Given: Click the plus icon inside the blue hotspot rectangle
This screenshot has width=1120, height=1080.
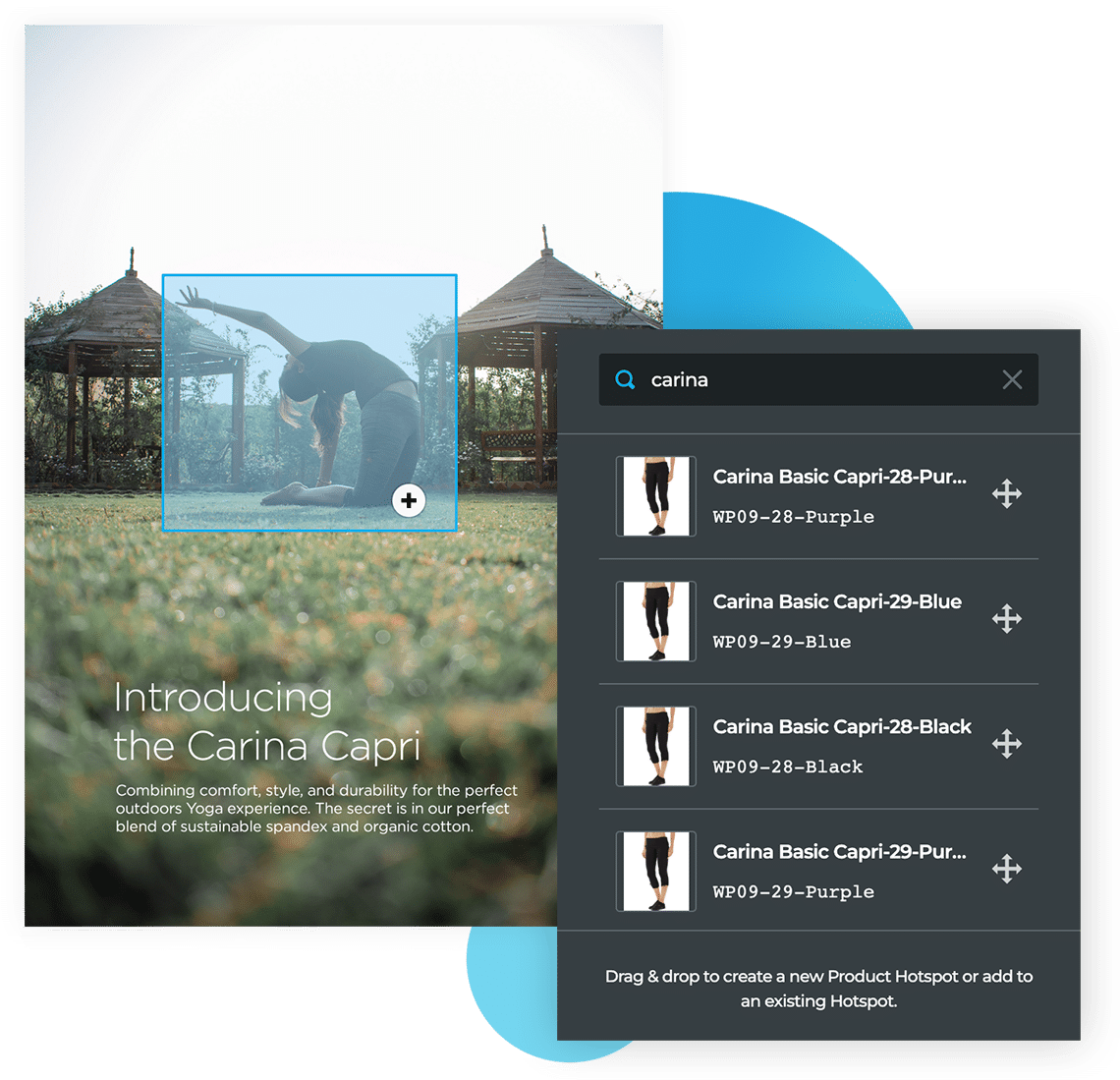Looking at the screenshot, I should coord(409,500).
